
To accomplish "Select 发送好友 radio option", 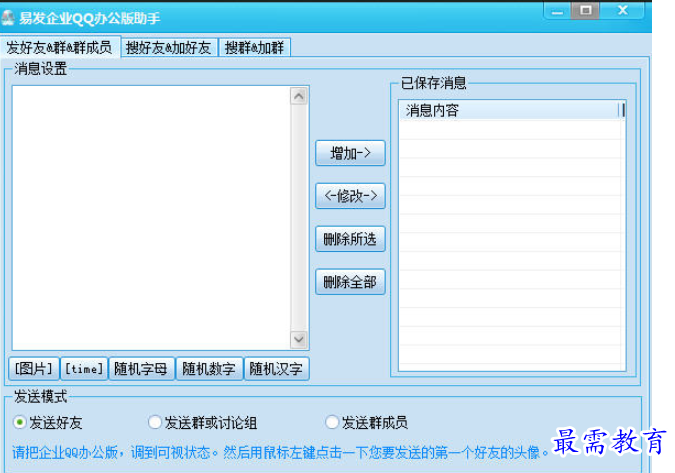I will point(47,423).
